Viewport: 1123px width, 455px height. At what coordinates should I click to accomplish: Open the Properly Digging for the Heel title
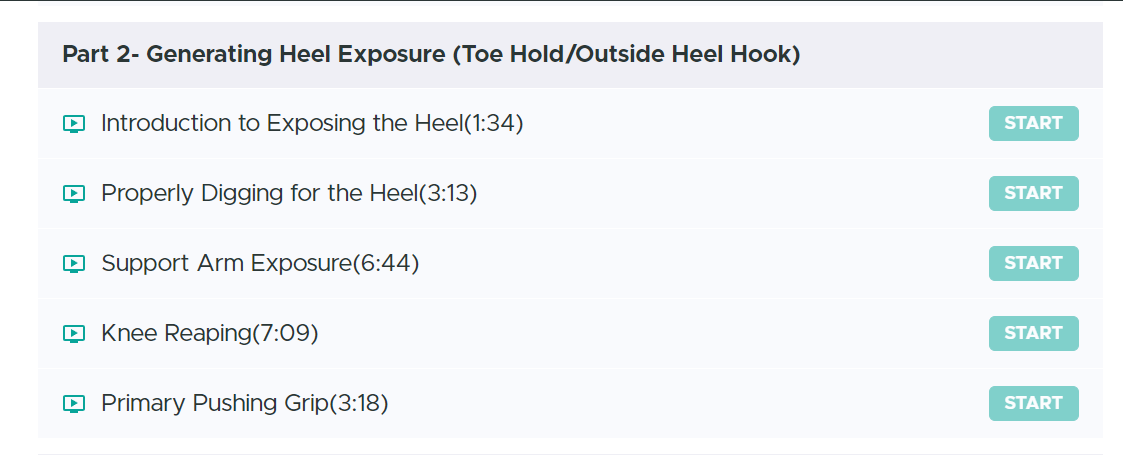[258, 194]
